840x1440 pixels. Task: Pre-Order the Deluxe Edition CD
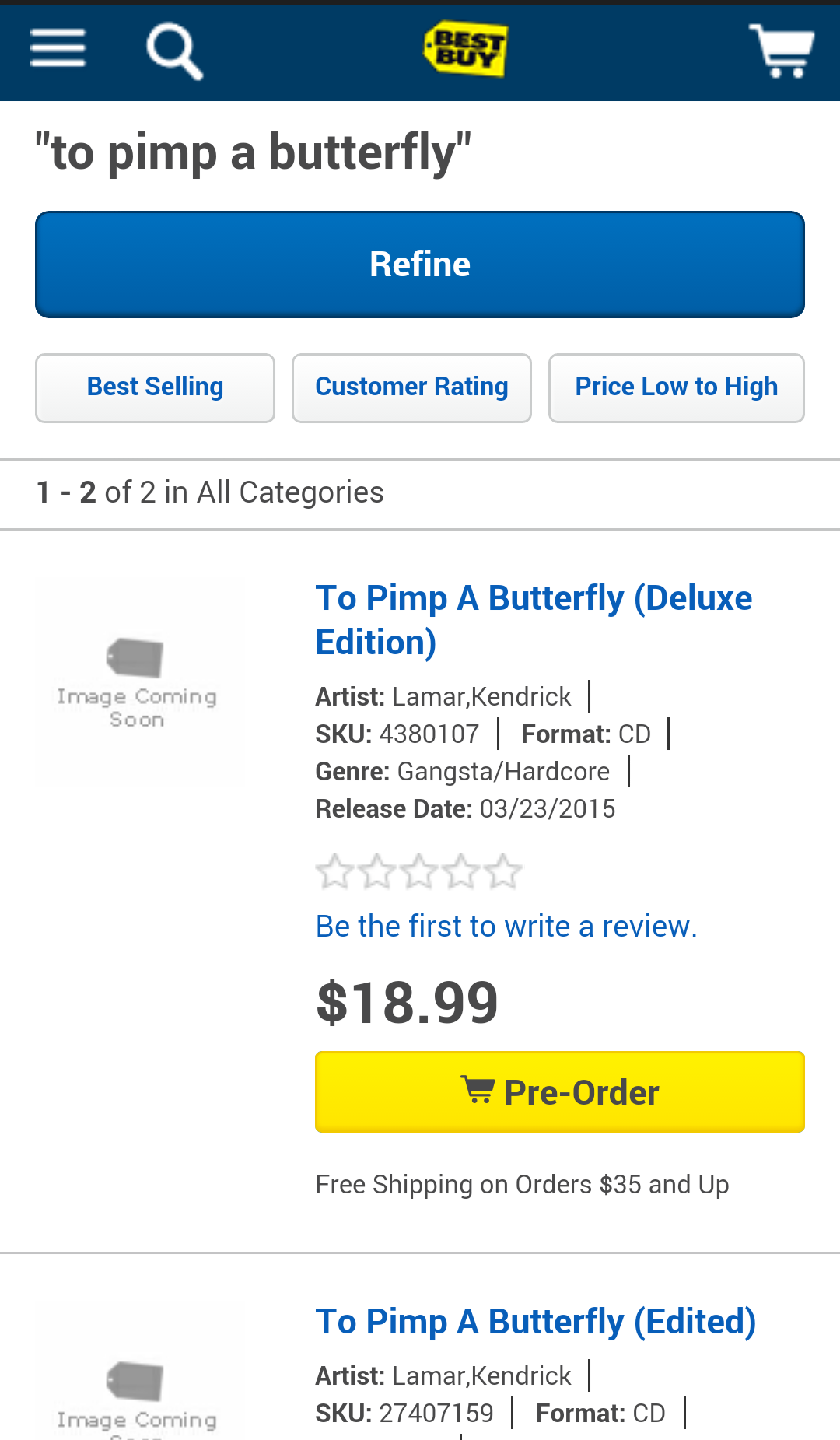[x=559, y=1091]
